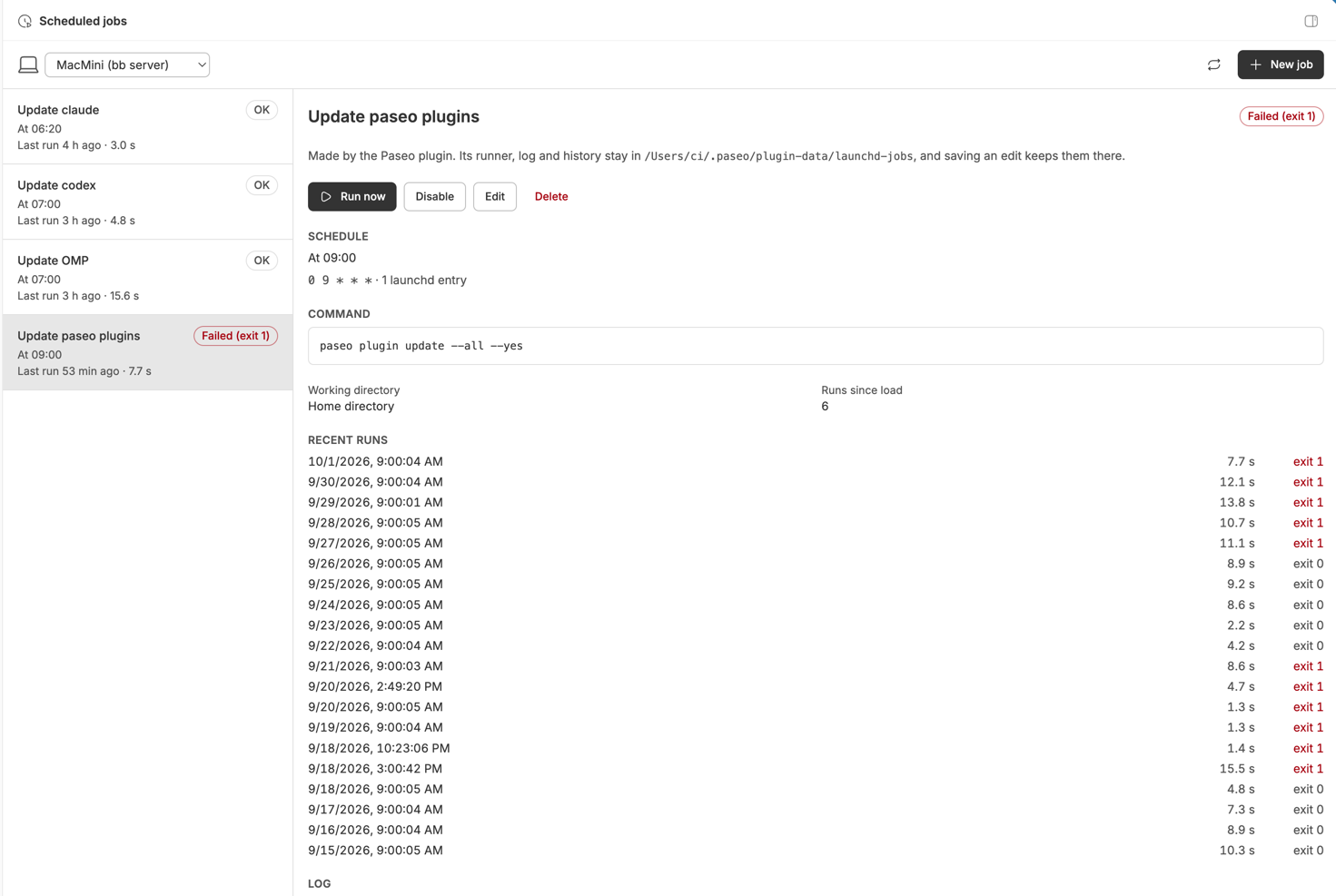This screenshot has width=1336, height=896.
Task: Disable the Update paseo plugins job
Action: tap(434, 196)
